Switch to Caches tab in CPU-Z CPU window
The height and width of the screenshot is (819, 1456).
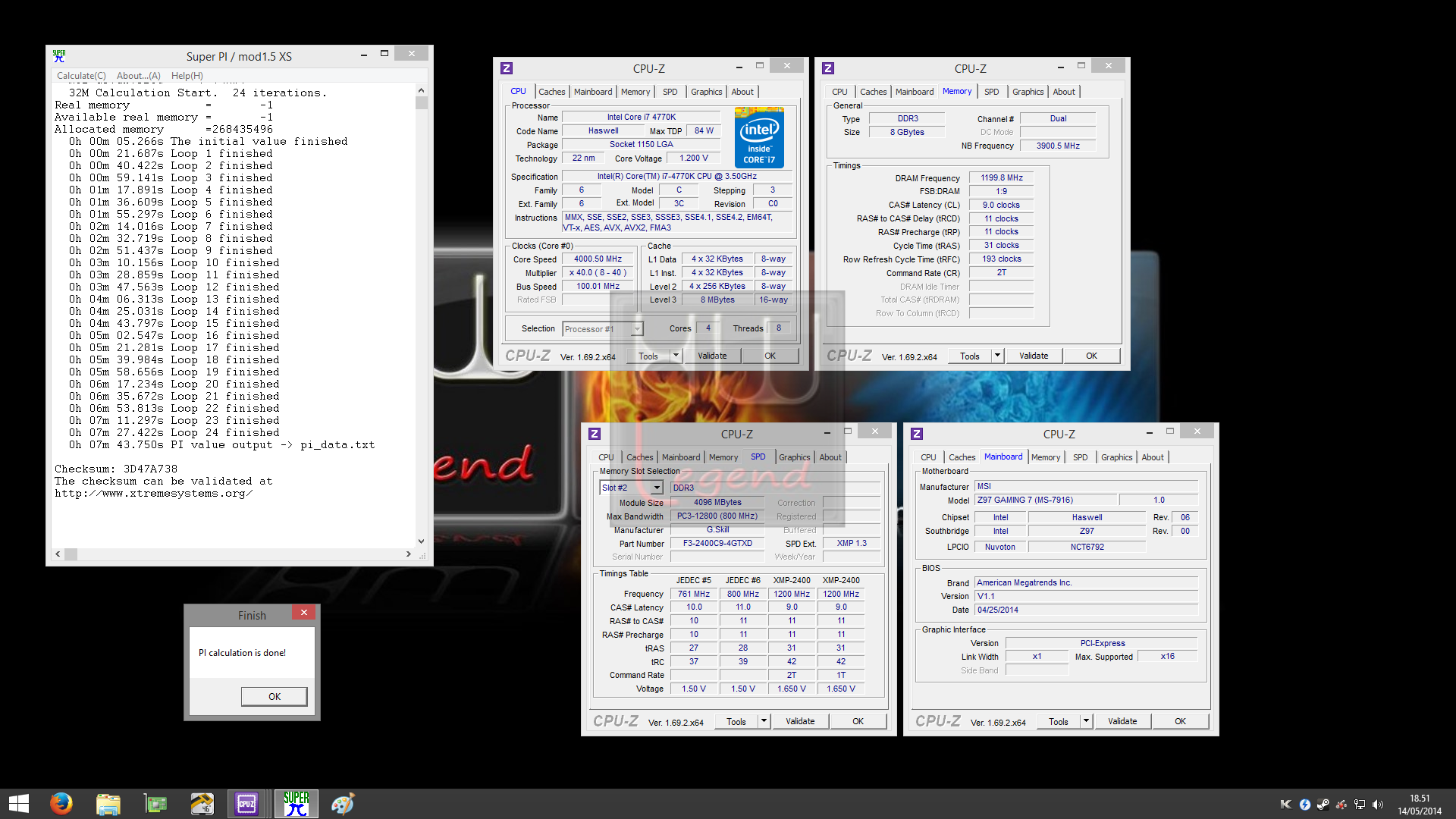tap(552, 92)
